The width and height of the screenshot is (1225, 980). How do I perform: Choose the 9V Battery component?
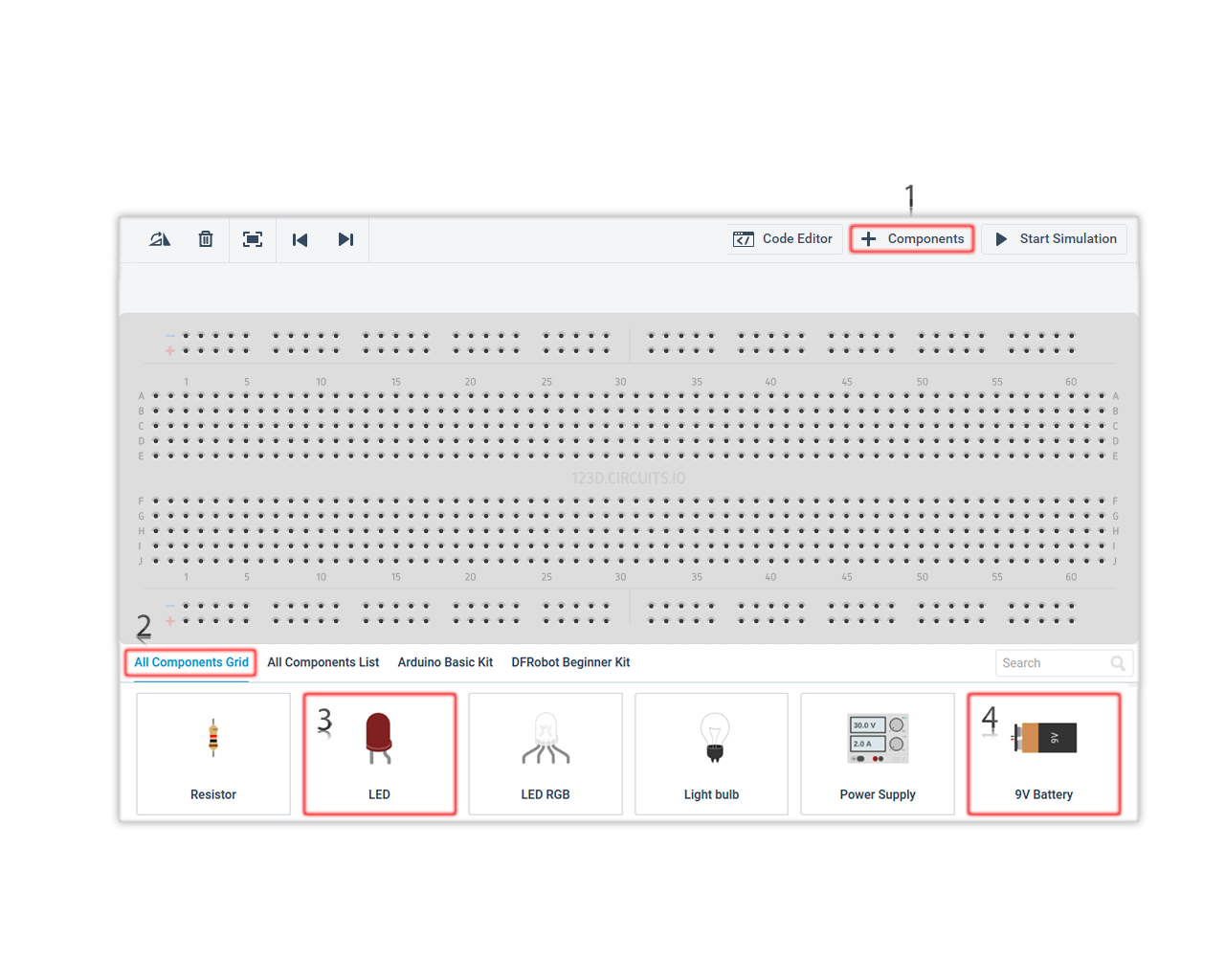pyautogui.click(x=1043, y=754)
